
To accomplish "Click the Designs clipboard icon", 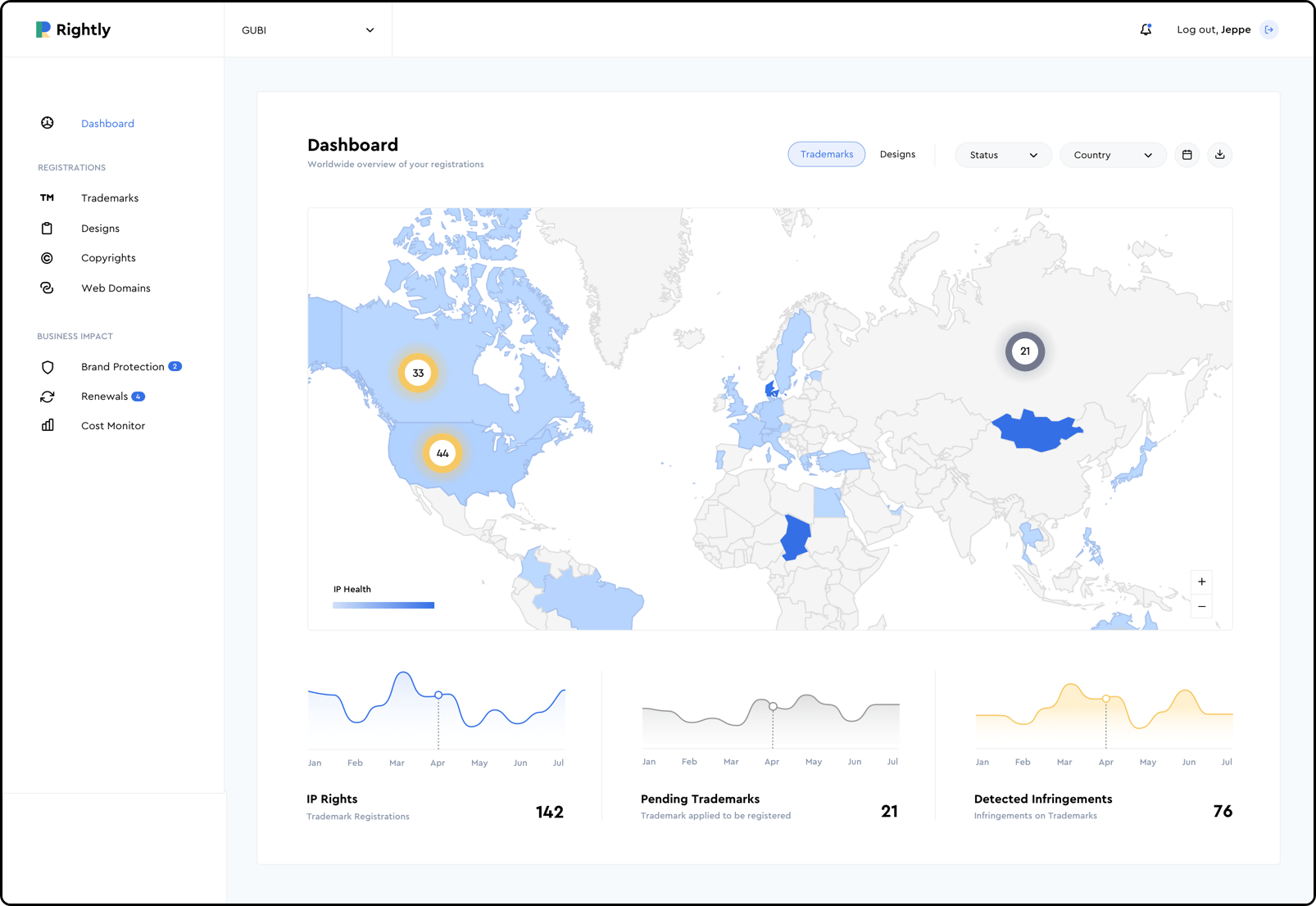I will pyautogui.click(x=48, y=229).
